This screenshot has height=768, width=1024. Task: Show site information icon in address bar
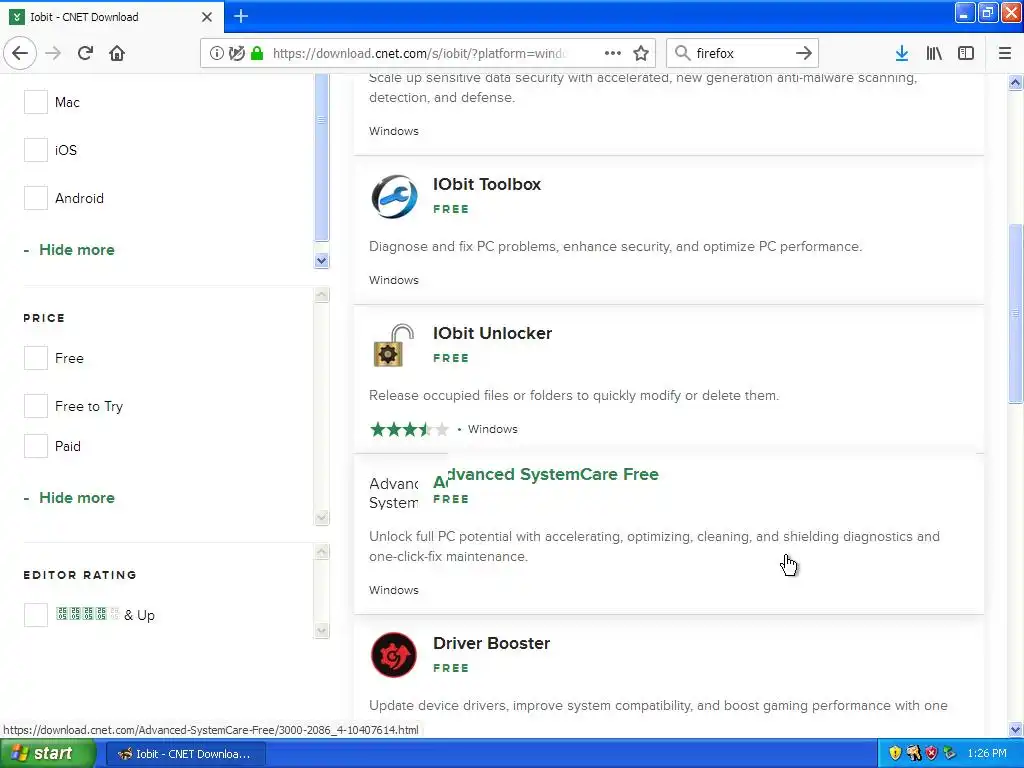point(216,53)
